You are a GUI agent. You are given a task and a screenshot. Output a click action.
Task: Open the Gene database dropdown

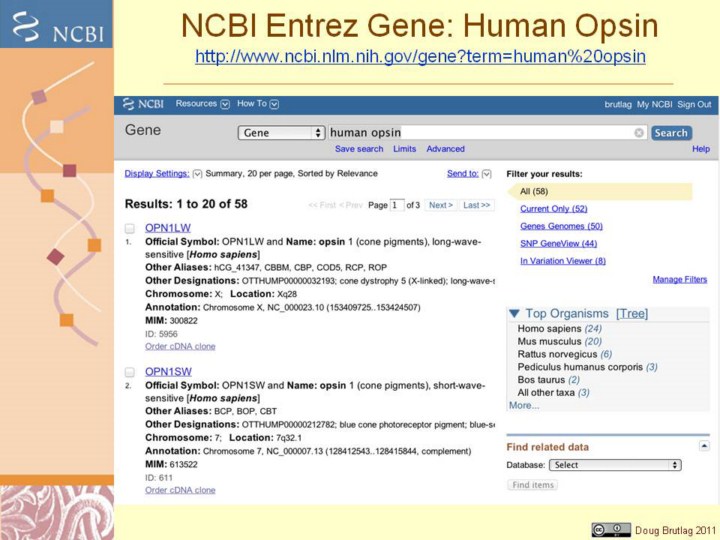click(x=282, y=132)
